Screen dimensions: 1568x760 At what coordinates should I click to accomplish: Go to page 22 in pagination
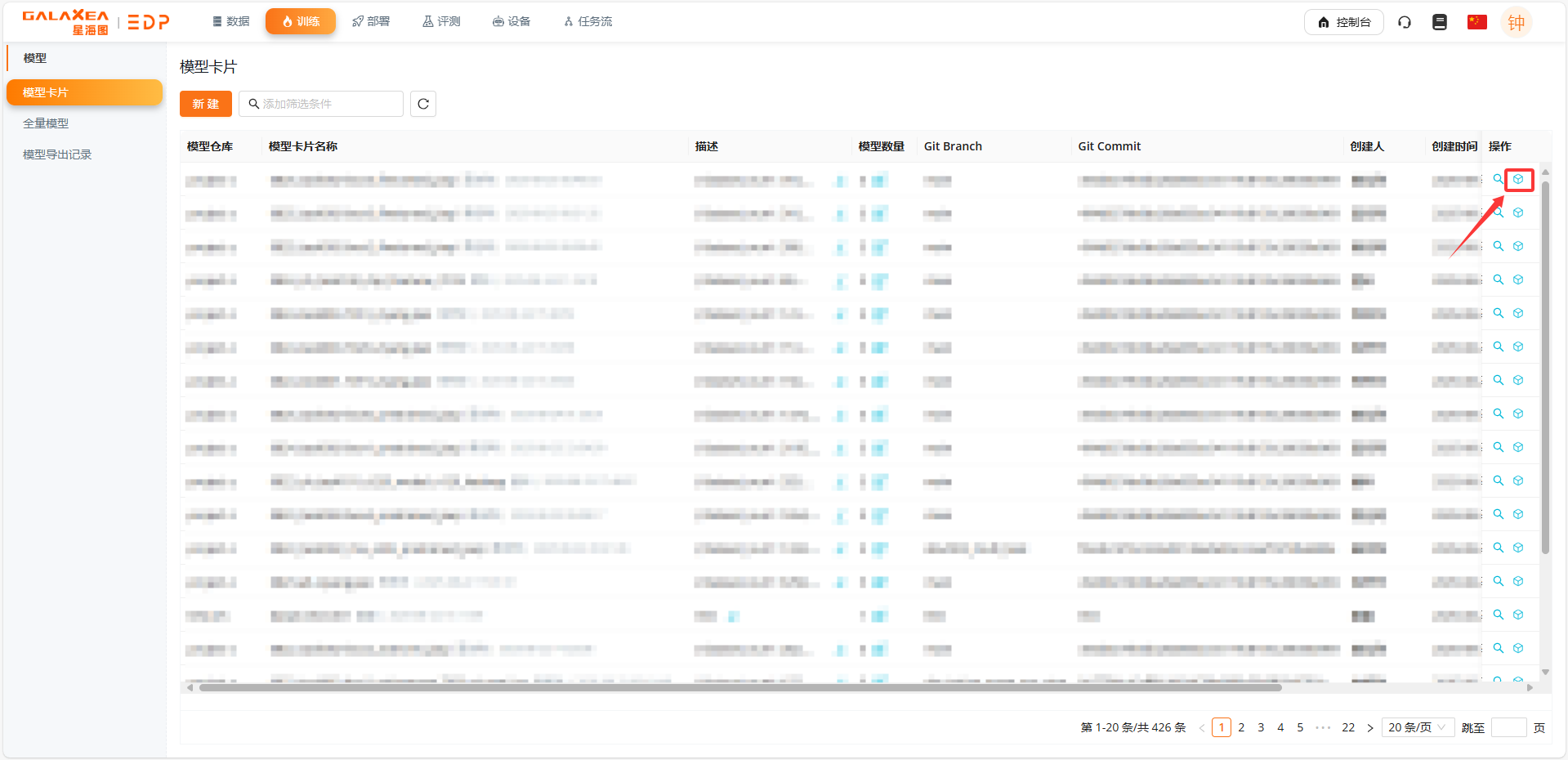[1348, 727]
